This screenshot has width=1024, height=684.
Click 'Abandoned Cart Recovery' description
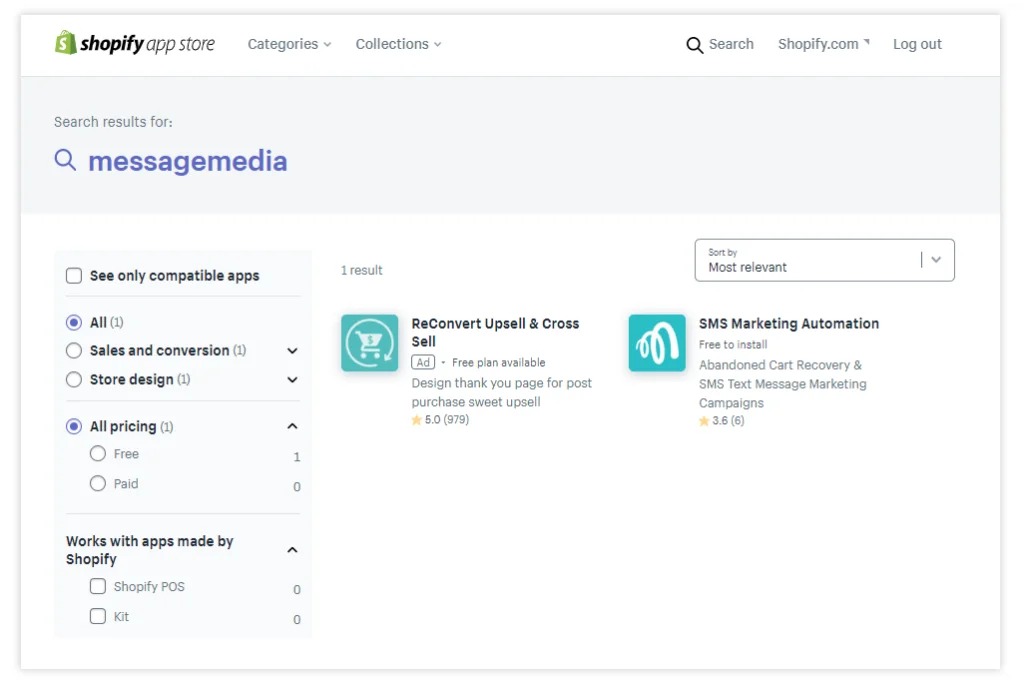point(782,383)
